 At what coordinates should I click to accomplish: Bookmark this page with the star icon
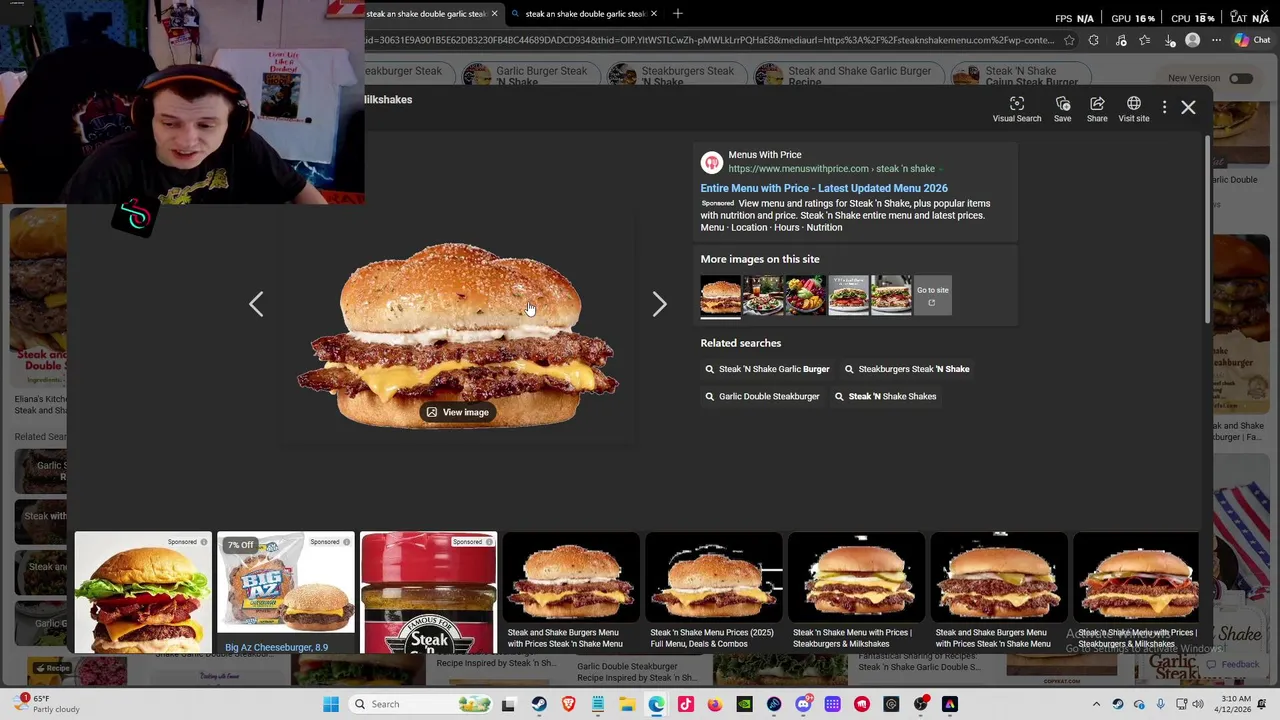click(x=1069, y=40)
